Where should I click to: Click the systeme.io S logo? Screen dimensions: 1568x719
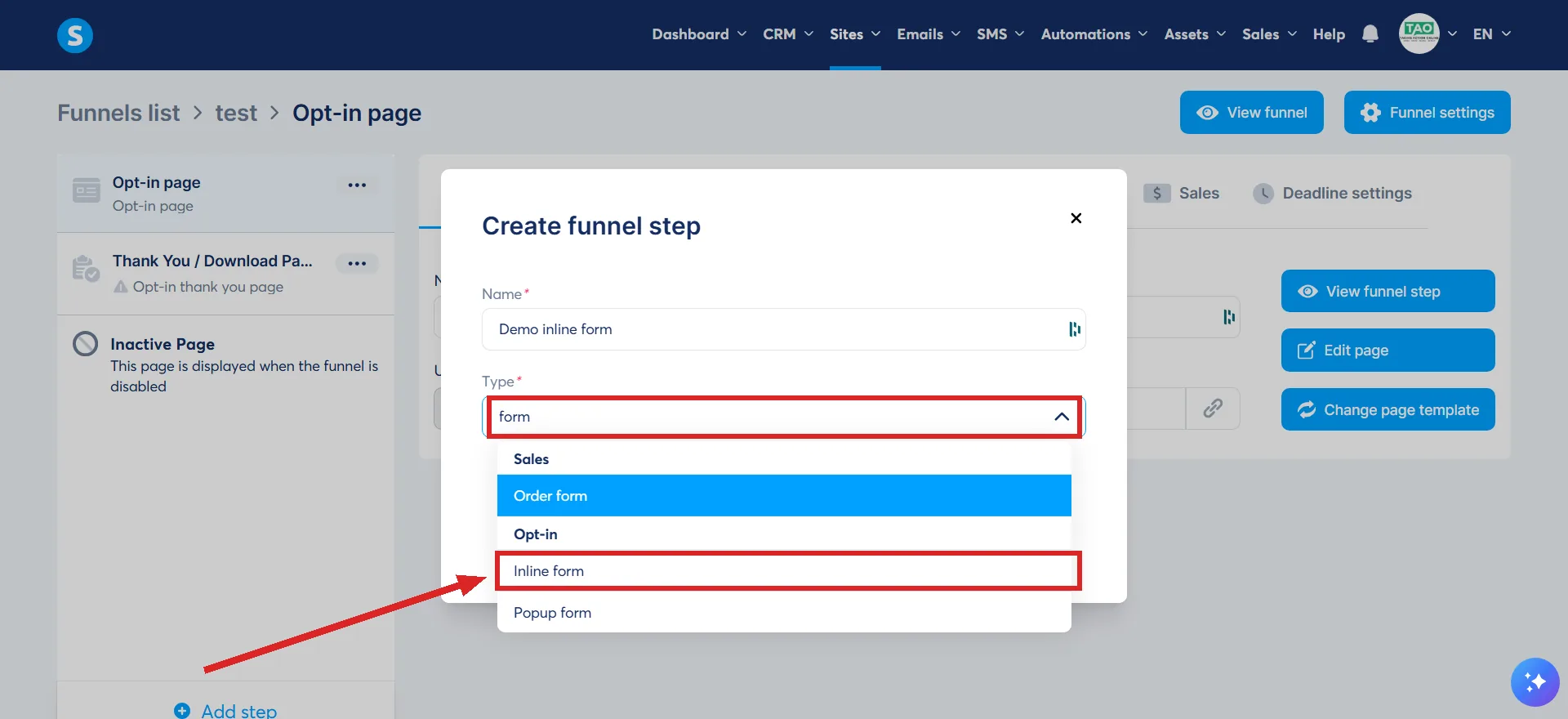(75, 35)
